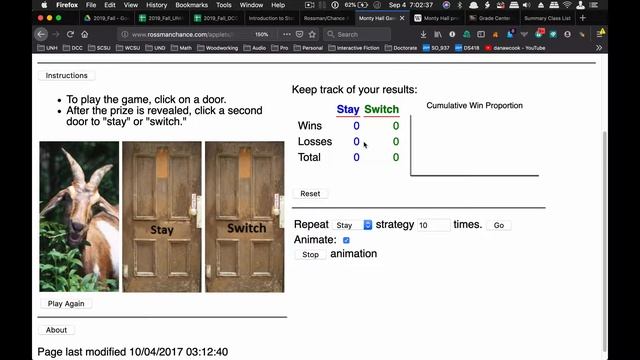The height and width of the screenshot is (360, 640).
Task: Reload the current page
Action: (70, 34)
